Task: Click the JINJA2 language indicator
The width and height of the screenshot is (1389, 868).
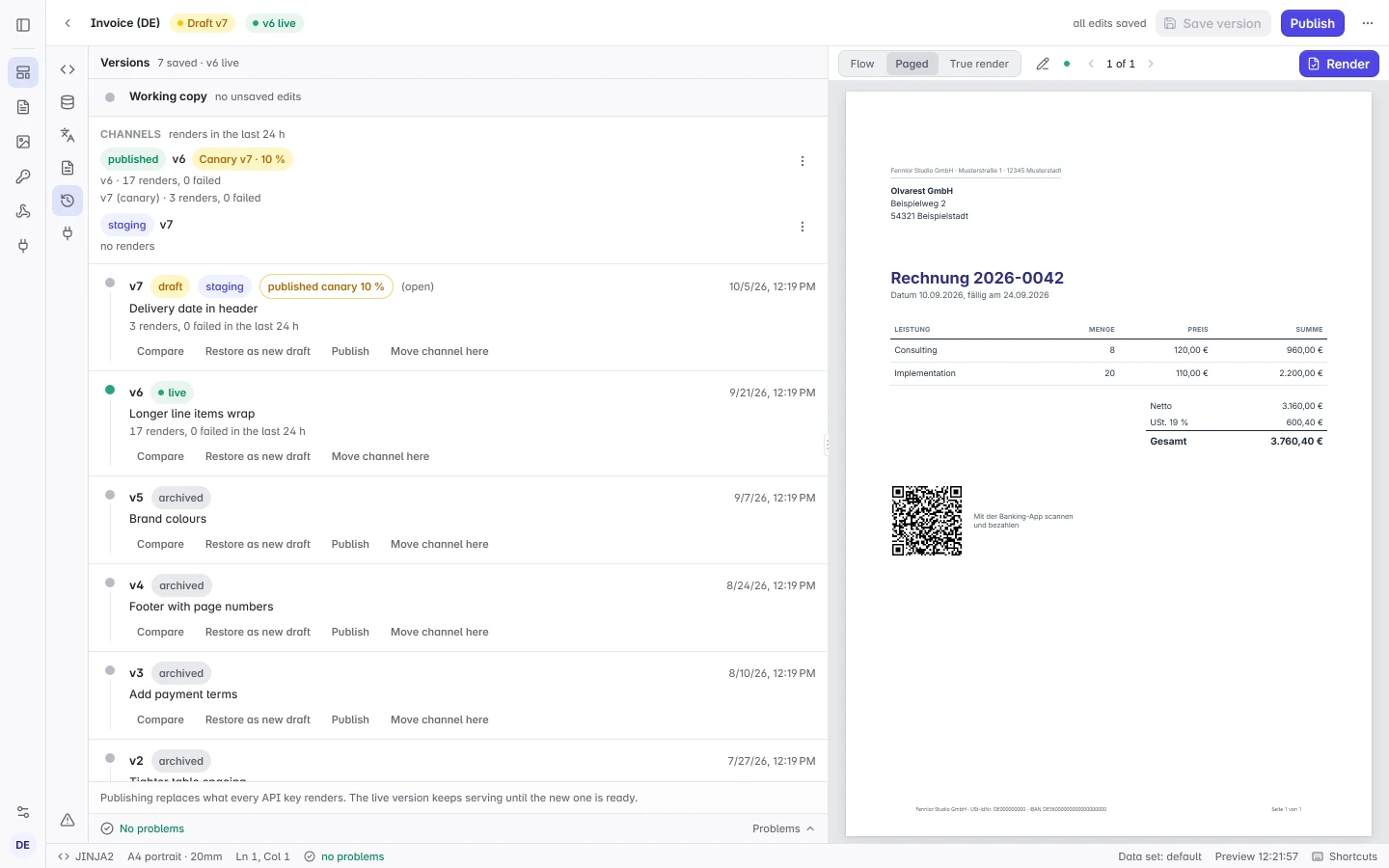Action: click(x=86, y=856)
